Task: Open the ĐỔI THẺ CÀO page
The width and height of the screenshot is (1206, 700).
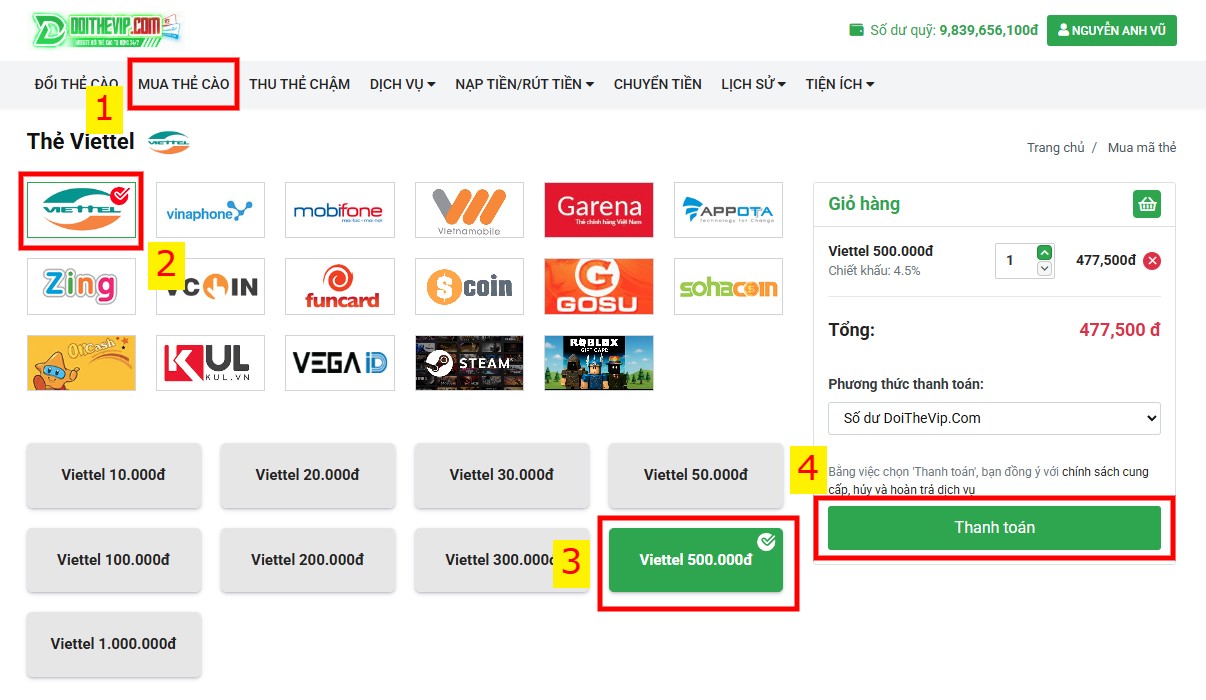Action: pyautogui.click(x=76, y=84)
